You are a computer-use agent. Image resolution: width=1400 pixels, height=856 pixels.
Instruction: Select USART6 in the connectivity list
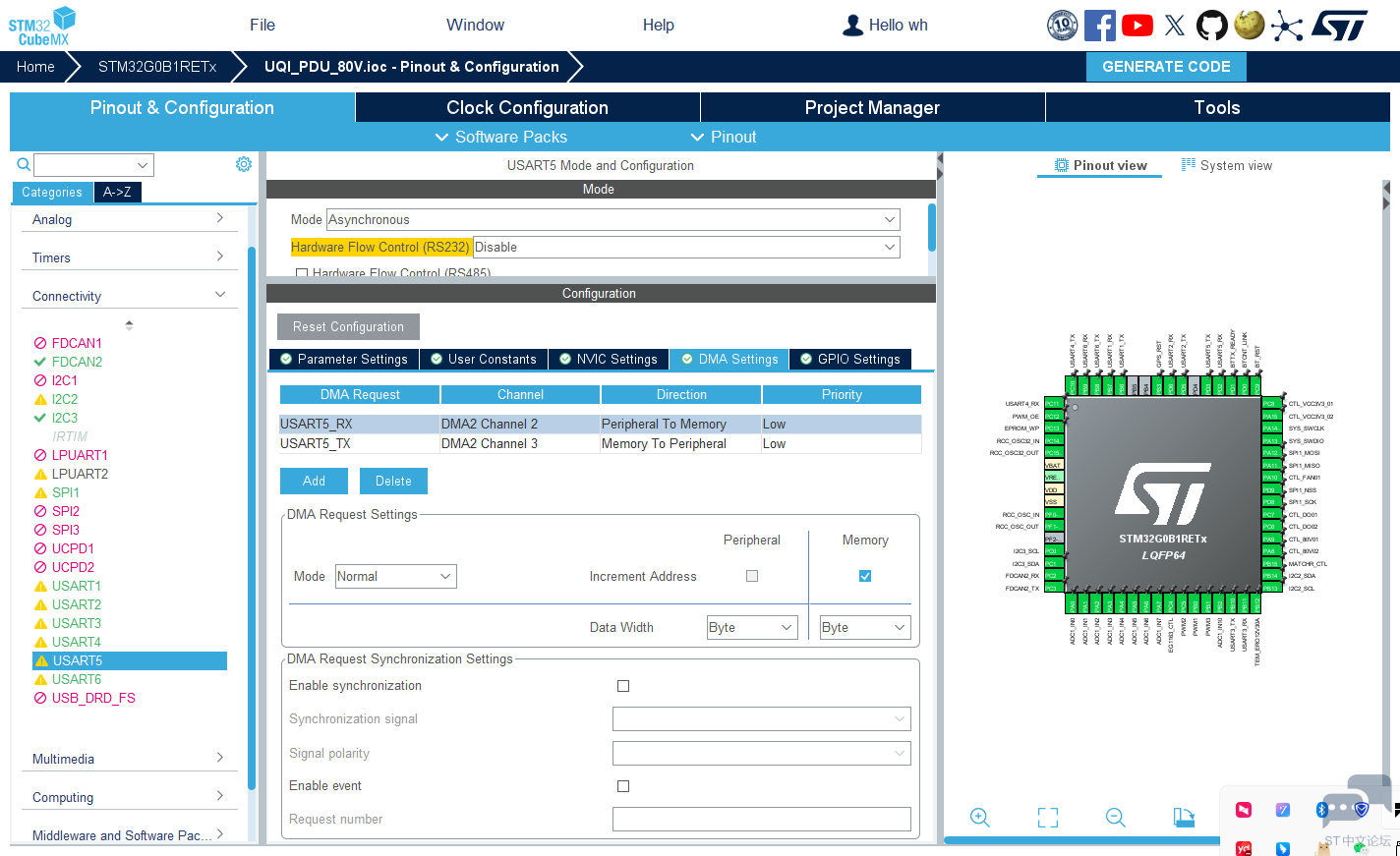(77, 680)
